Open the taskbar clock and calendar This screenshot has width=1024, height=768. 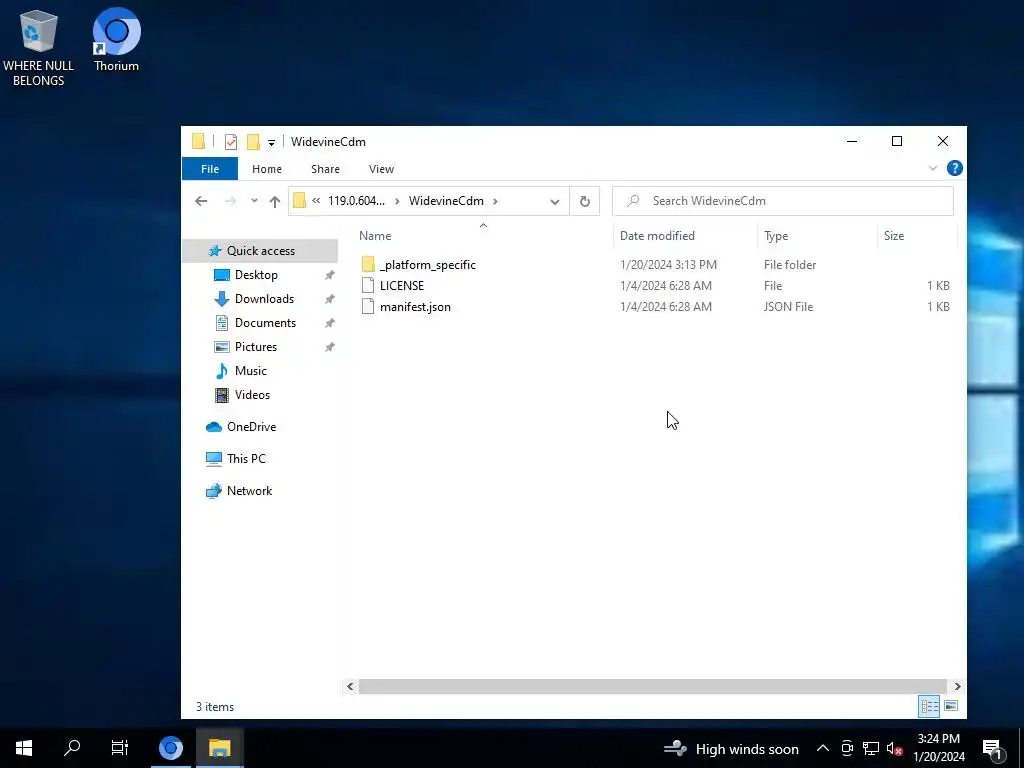point(938,748)
